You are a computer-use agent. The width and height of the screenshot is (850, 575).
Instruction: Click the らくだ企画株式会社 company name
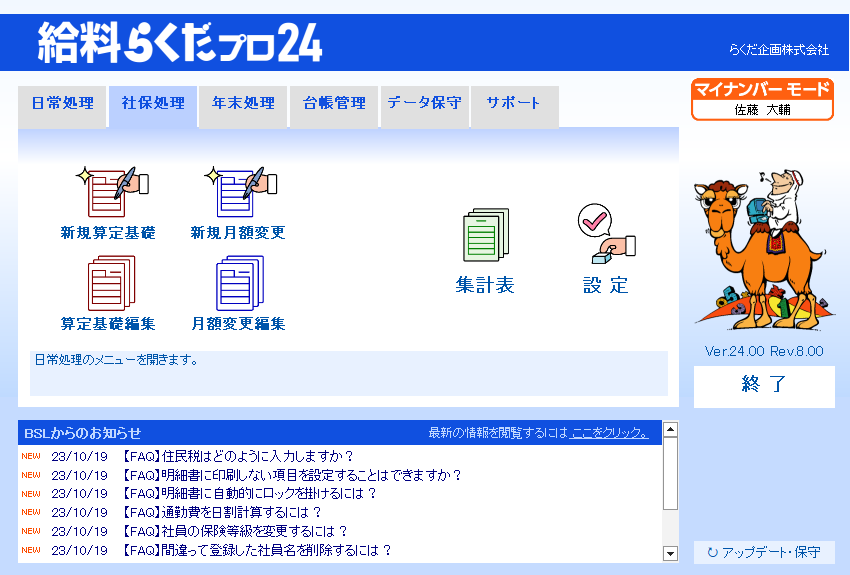pyautogui.click(x=778, y=50)
